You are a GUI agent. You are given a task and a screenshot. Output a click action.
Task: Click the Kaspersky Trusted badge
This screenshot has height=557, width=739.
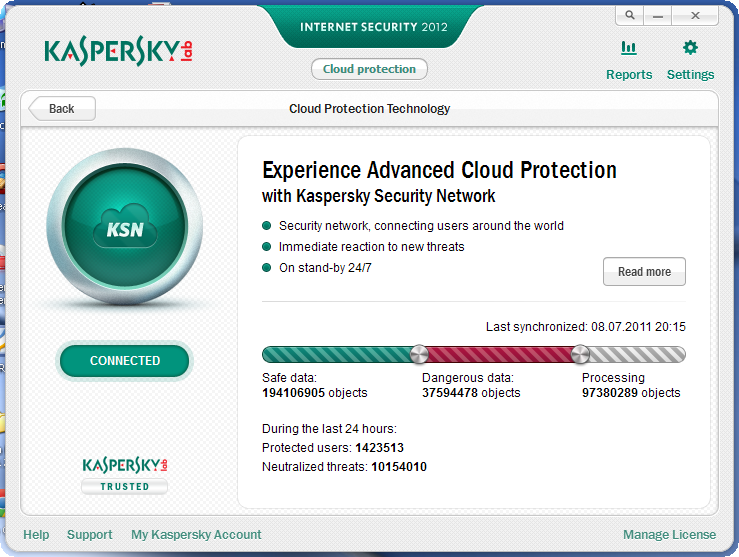[124, 475]
